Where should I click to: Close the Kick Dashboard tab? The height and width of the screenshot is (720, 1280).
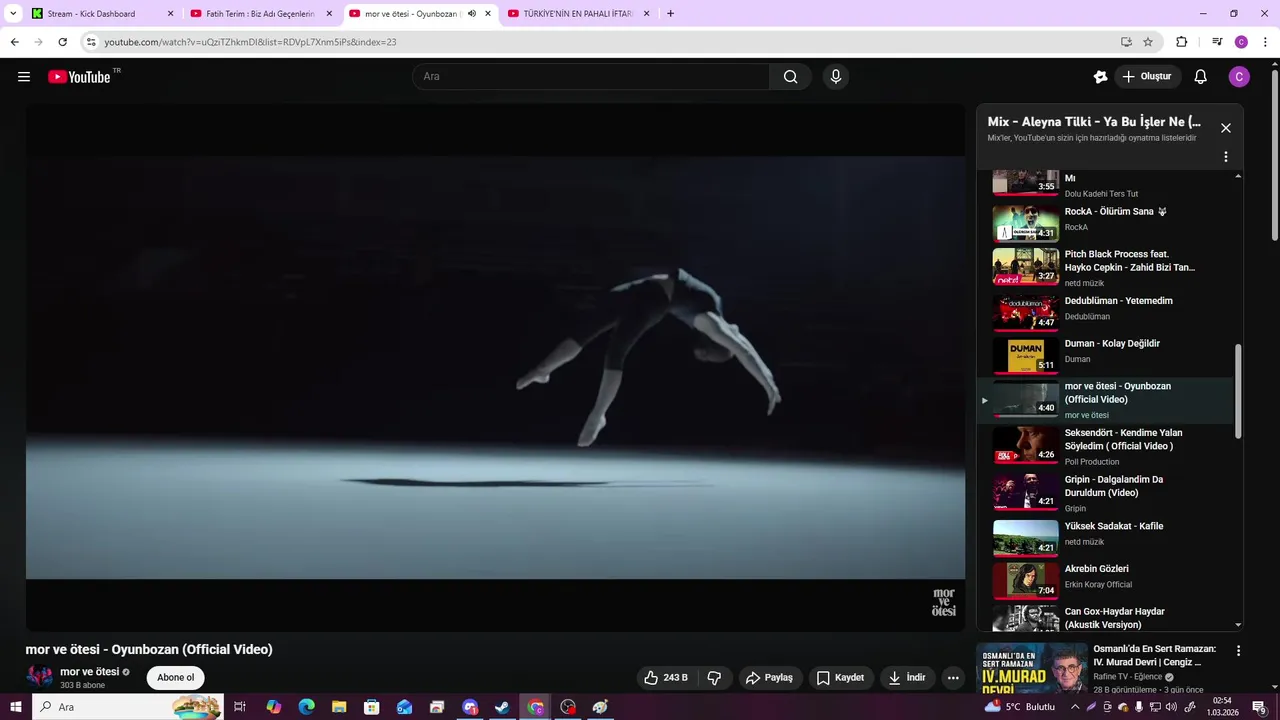(x=170, y=14)
